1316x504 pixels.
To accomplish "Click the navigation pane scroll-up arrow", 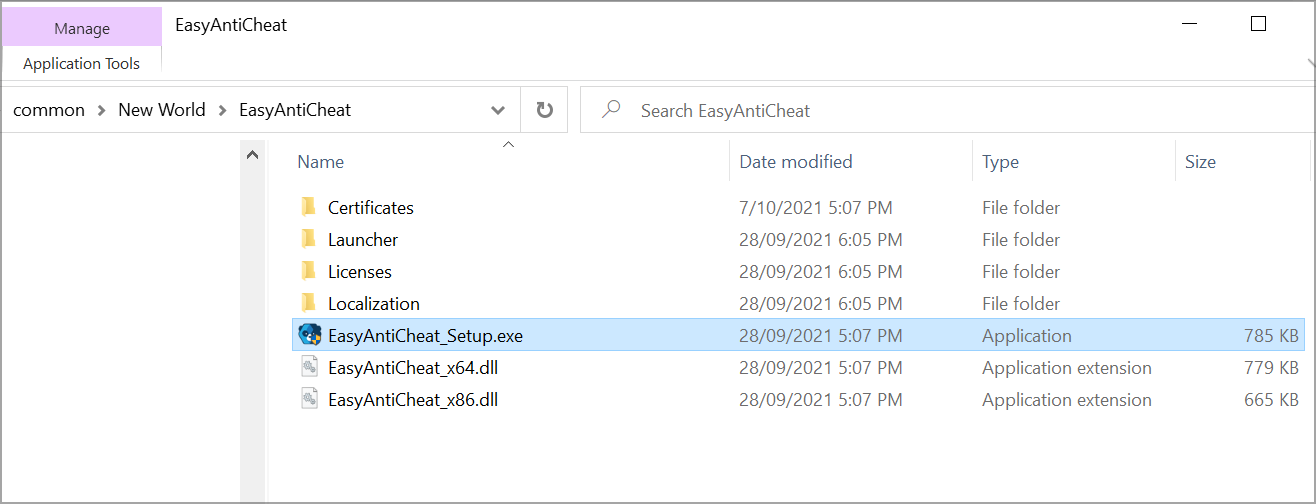I will point(253,155).
